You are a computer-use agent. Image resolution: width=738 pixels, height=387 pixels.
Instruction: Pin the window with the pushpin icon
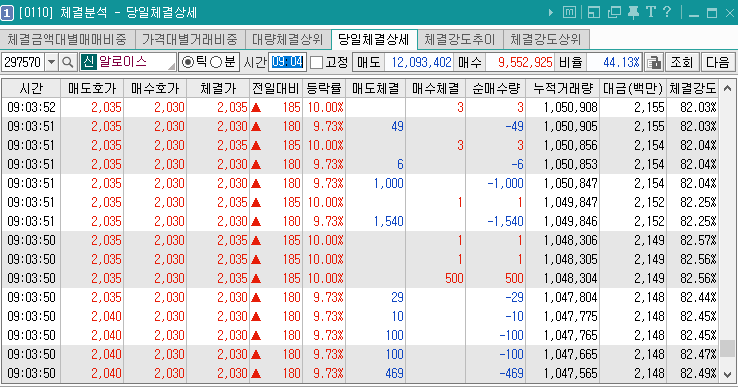point(634,13)
